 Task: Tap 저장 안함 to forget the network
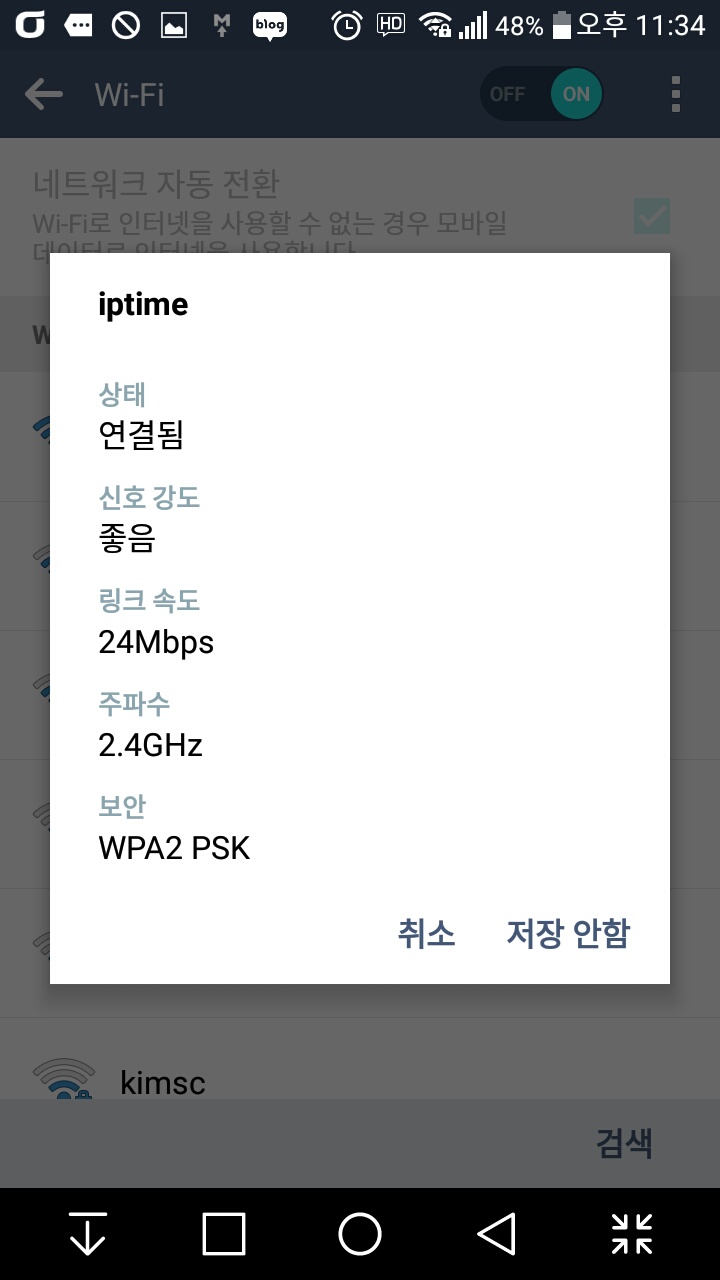[568, 933]
